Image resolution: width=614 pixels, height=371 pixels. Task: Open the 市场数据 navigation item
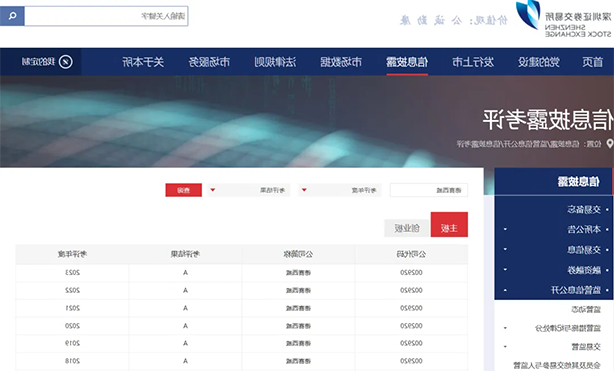tap(341, 62)
